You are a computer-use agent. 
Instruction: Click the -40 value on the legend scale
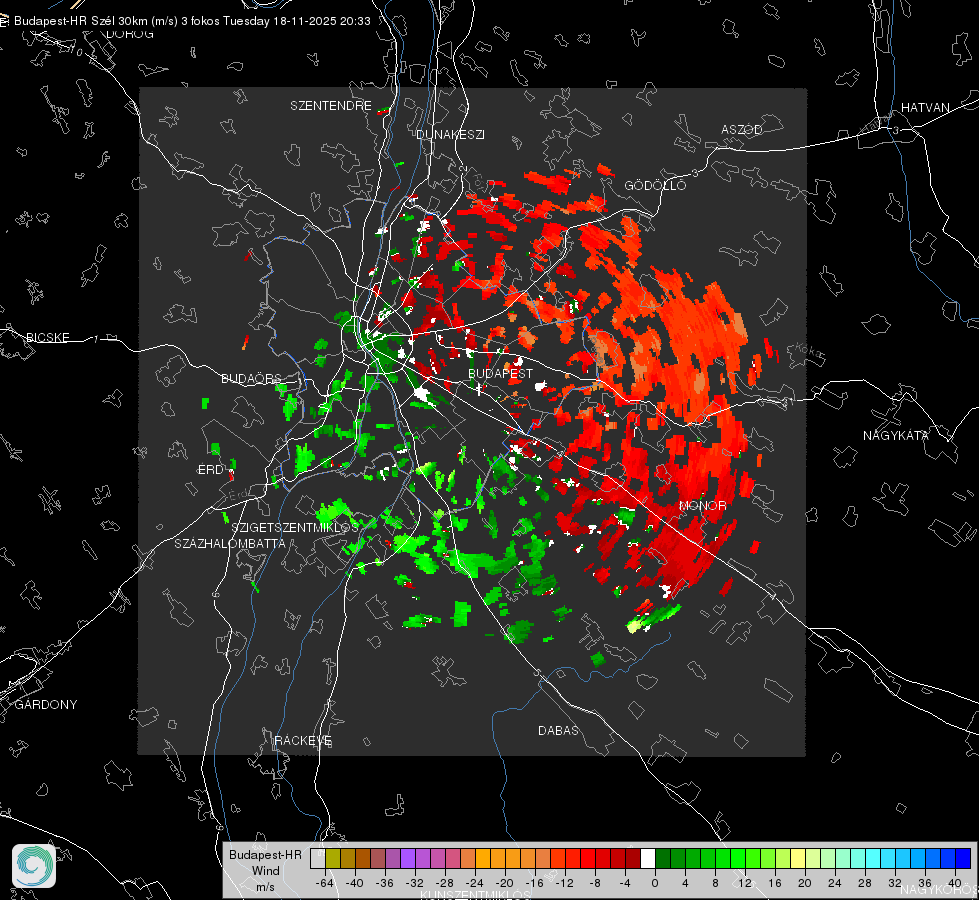coord(355,883)
